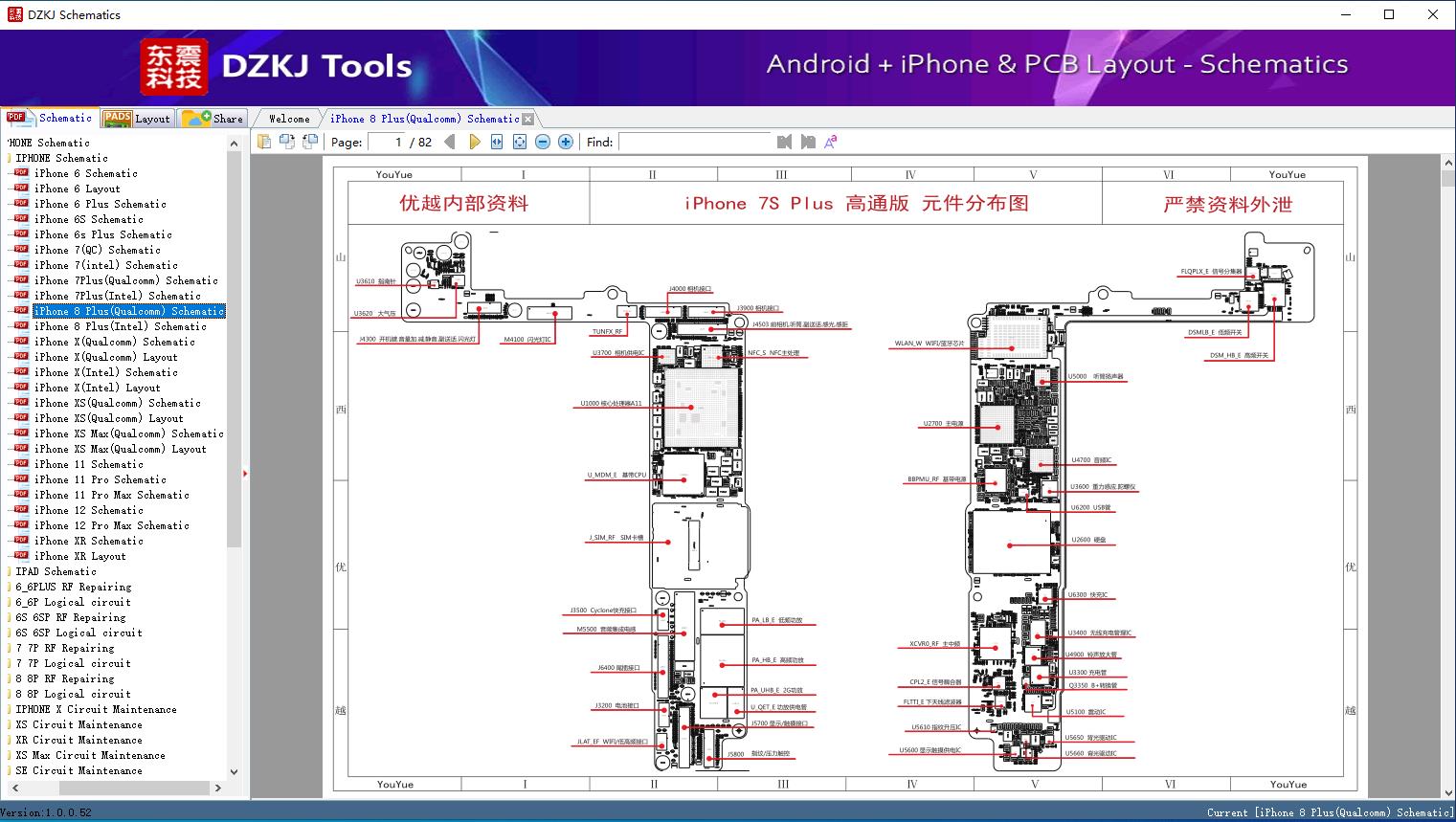Image resolution: width=1456 pixels, height=822 pixels.
Task: Open the PADS Layout tab
Action: tap(137, 119)
